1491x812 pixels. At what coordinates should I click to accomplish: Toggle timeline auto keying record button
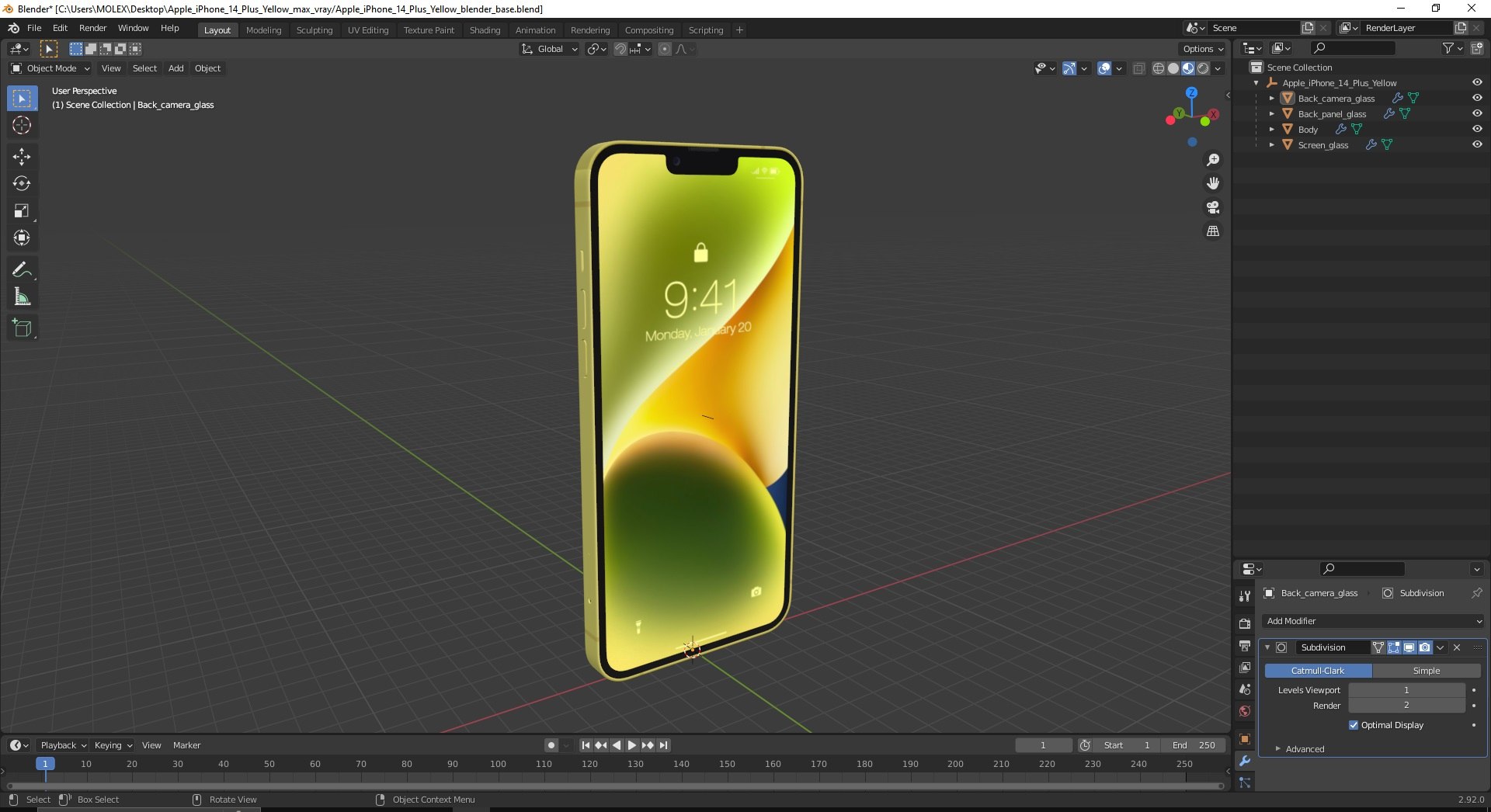coord(551,745)
